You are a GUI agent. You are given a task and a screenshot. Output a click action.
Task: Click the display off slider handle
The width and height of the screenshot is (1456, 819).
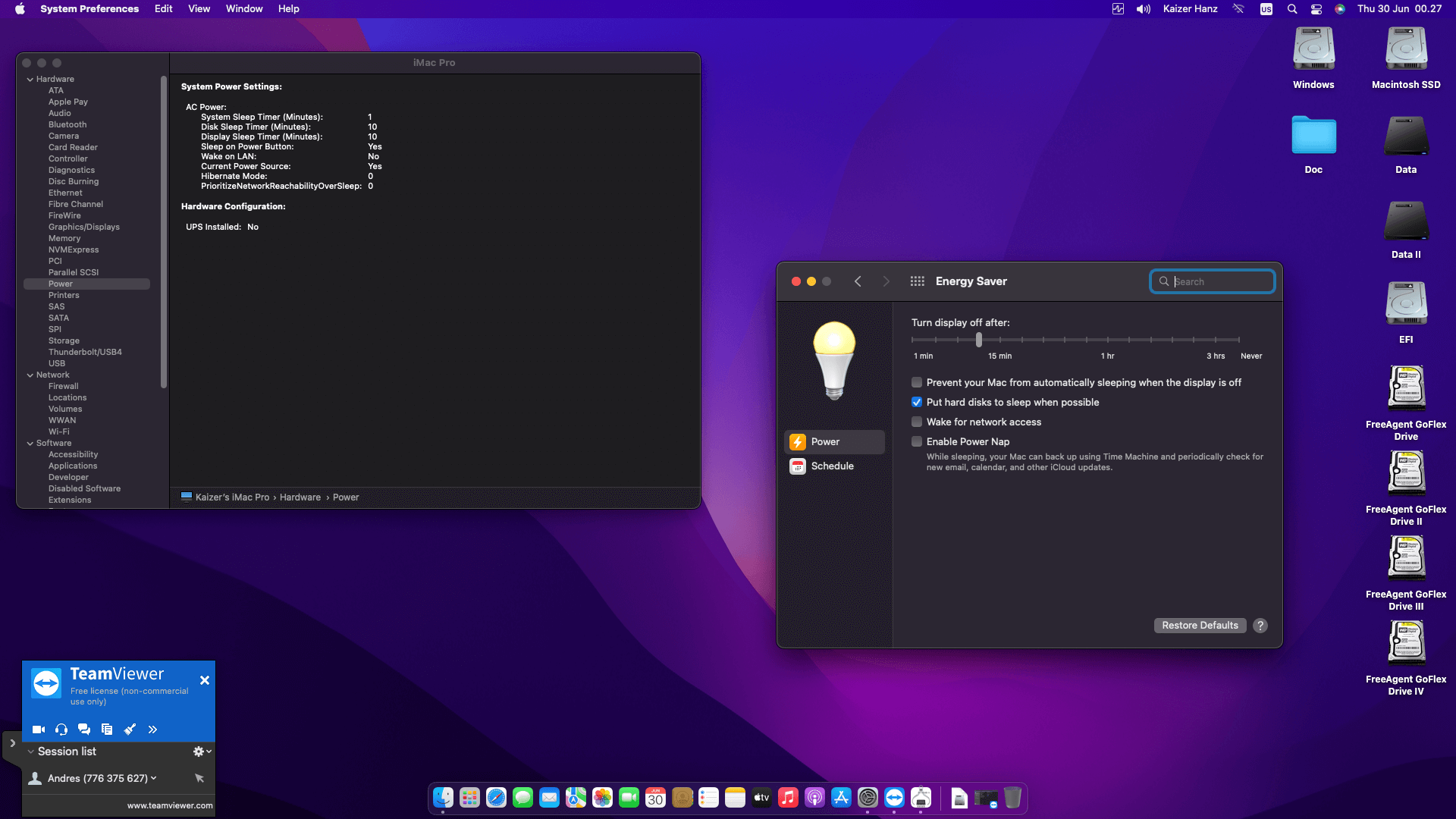(x=979, y=340)
